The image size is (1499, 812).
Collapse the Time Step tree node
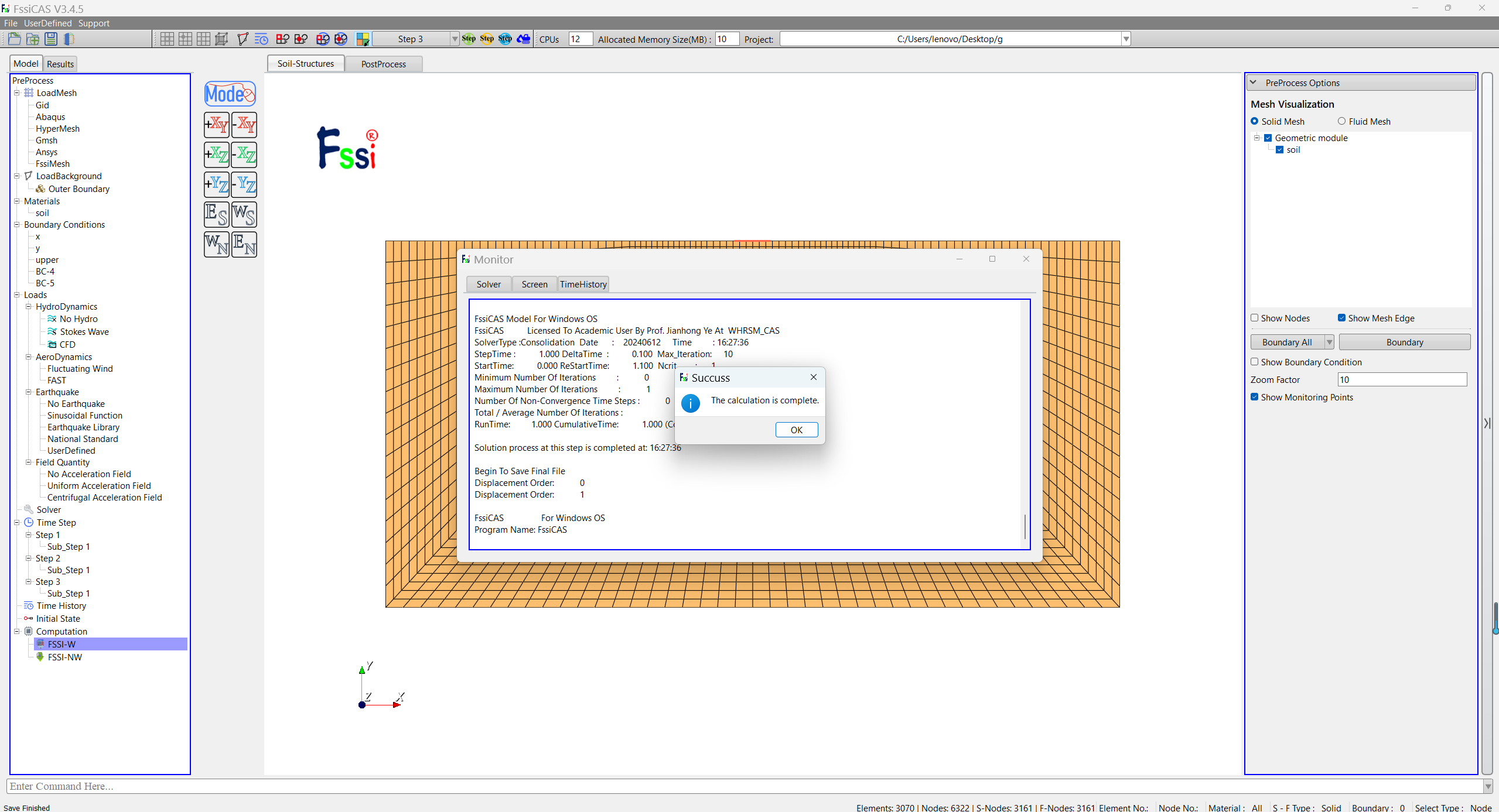tap(17, 523)
